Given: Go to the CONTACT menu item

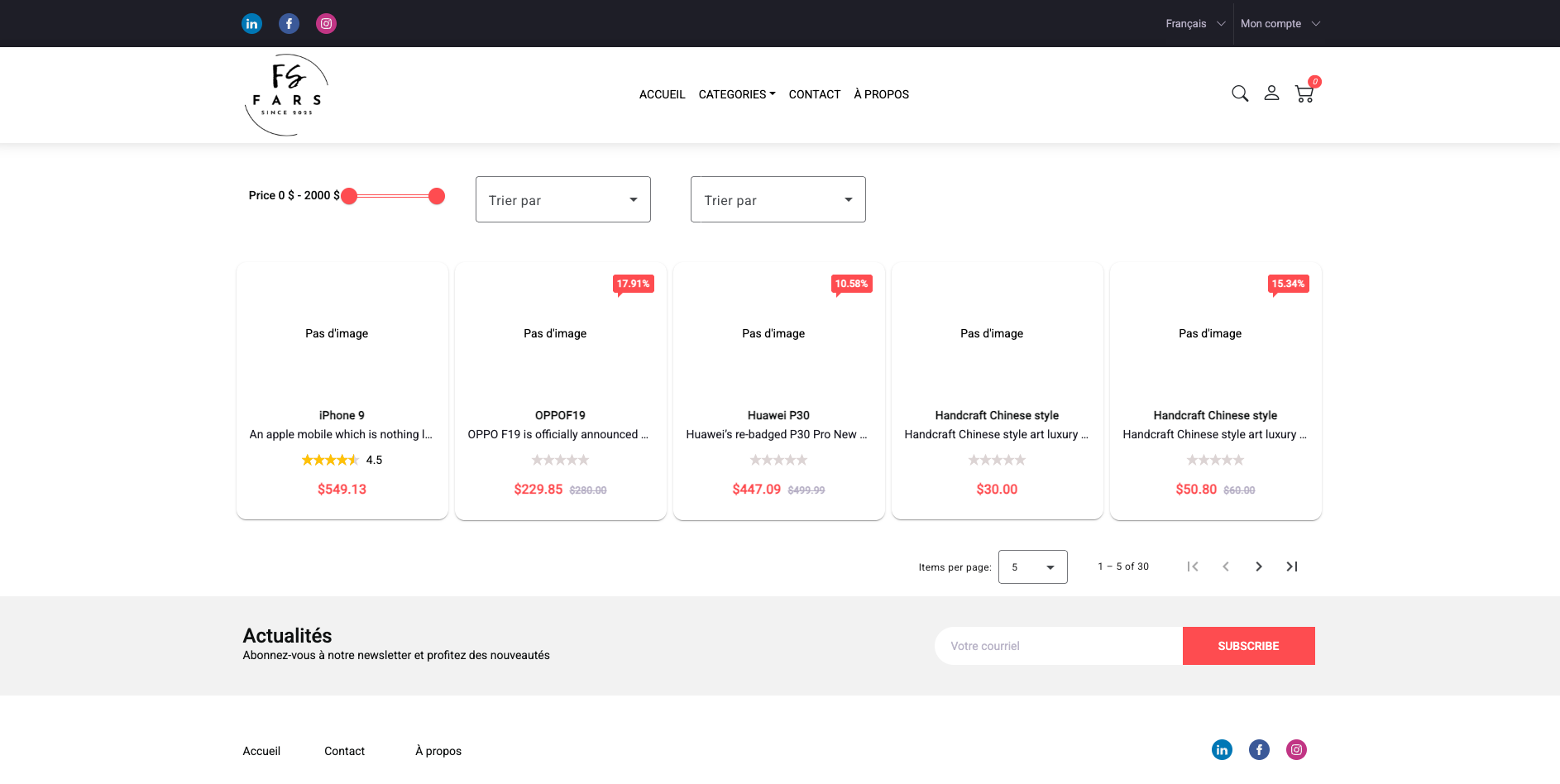Looking at the screenshot, I should 814,94.
